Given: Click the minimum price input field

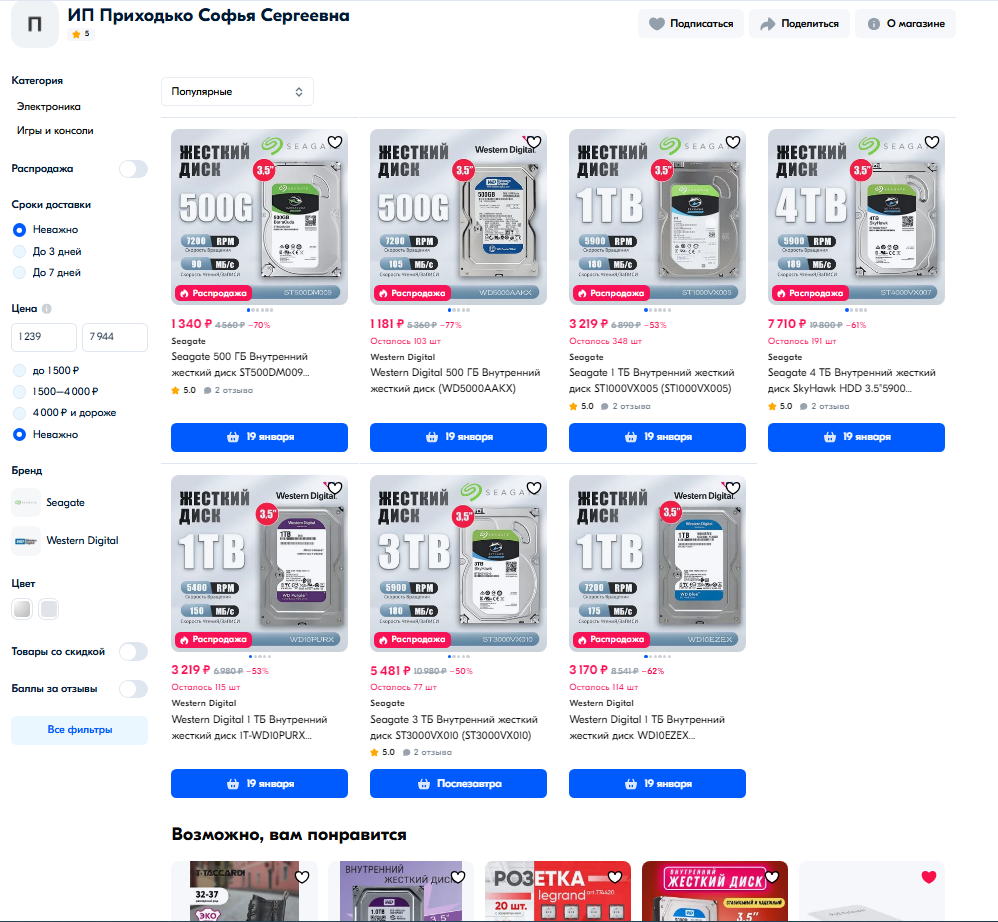Looking at the screenshot, I should 44,337.
